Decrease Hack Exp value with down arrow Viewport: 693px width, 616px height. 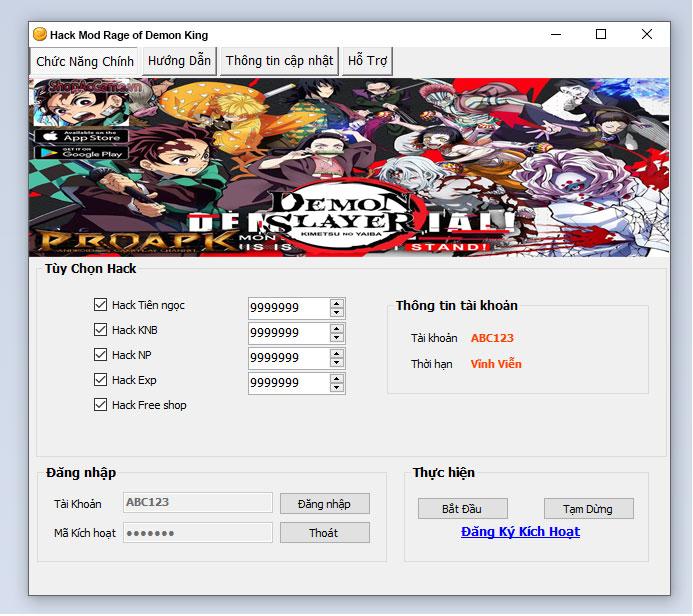pyautogui.click(x=336, y=388)
